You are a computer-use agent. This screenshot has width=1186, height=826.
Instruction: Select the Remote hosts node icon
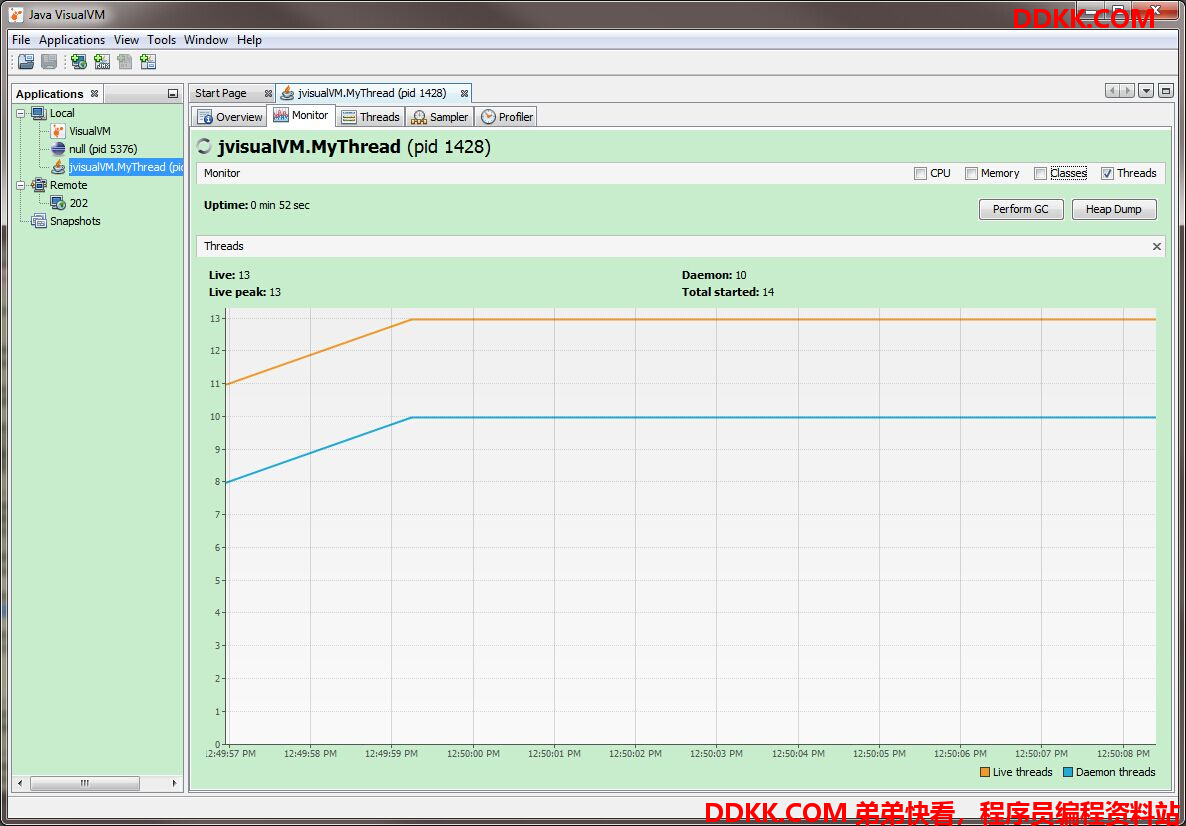tap(39, 185)
